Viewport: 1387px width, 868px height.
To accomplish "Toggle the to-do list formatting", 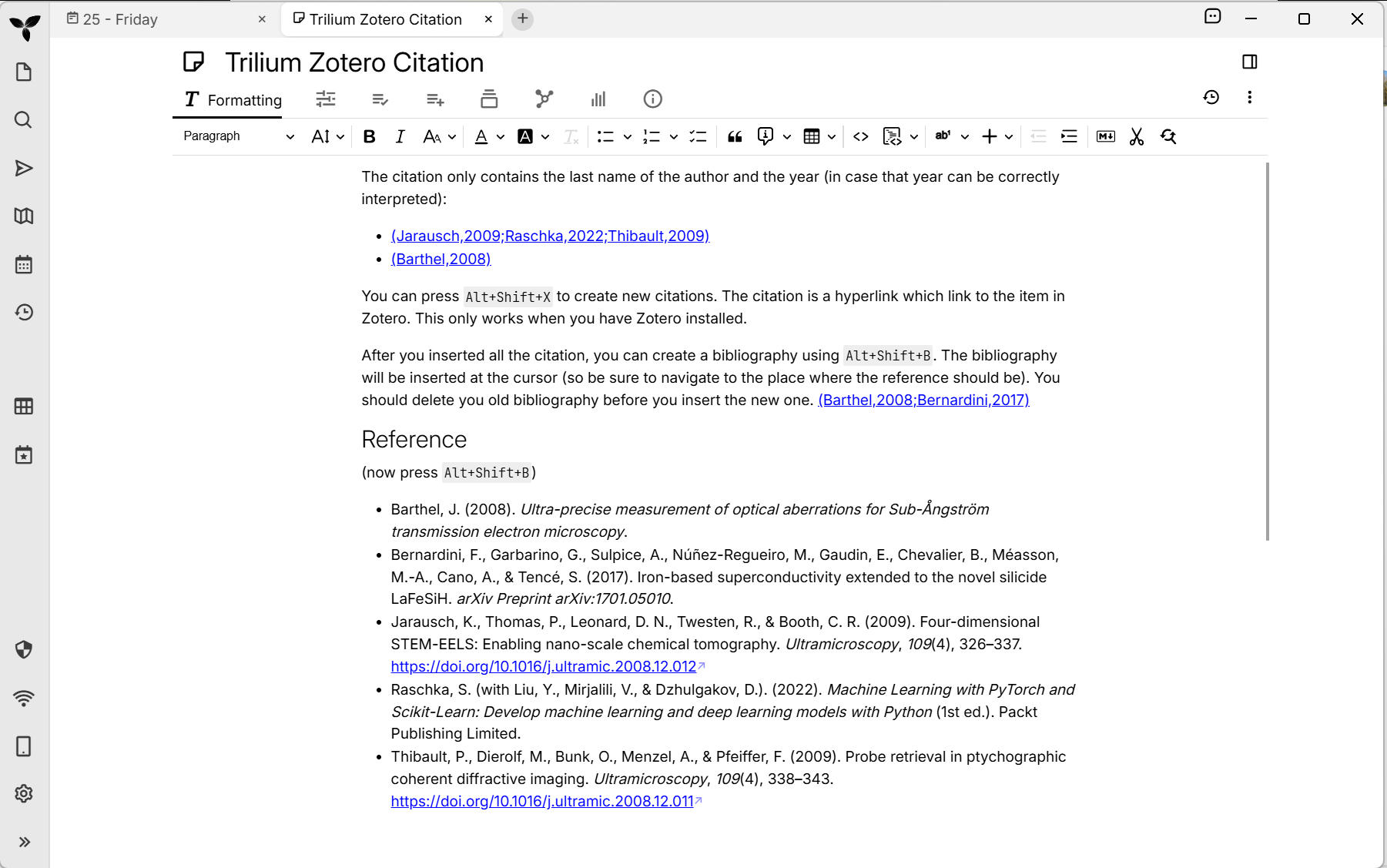I will tap(698, 136).
